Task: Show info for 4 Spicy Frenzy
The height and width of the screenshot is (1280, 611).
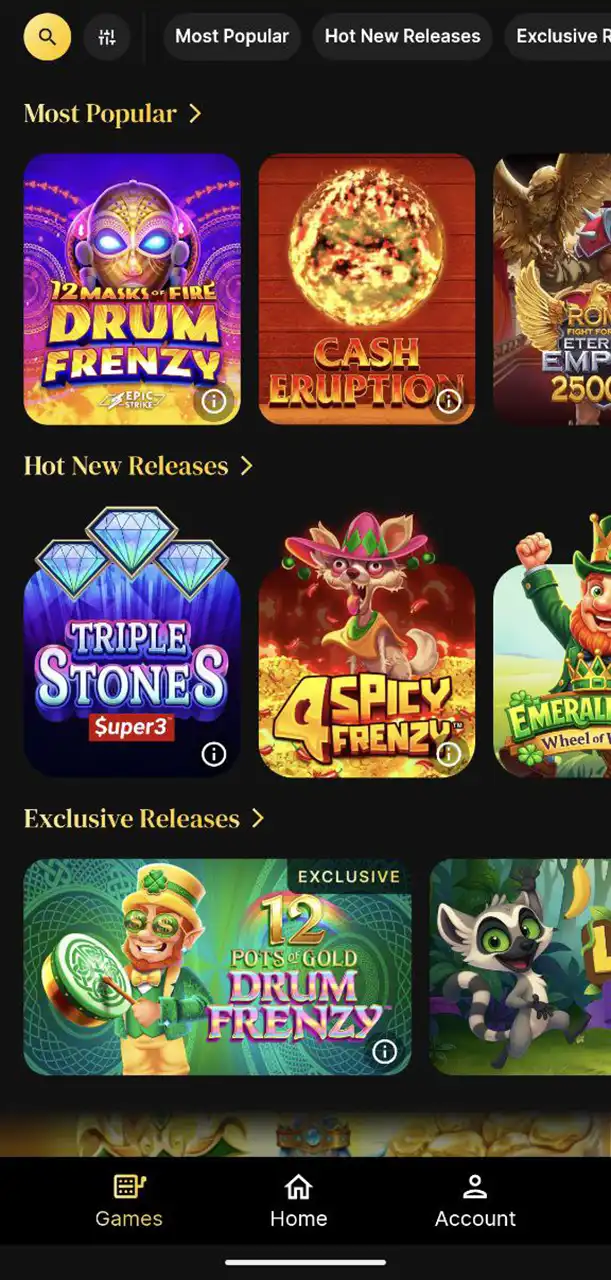Action: click(x=448, y=753)
